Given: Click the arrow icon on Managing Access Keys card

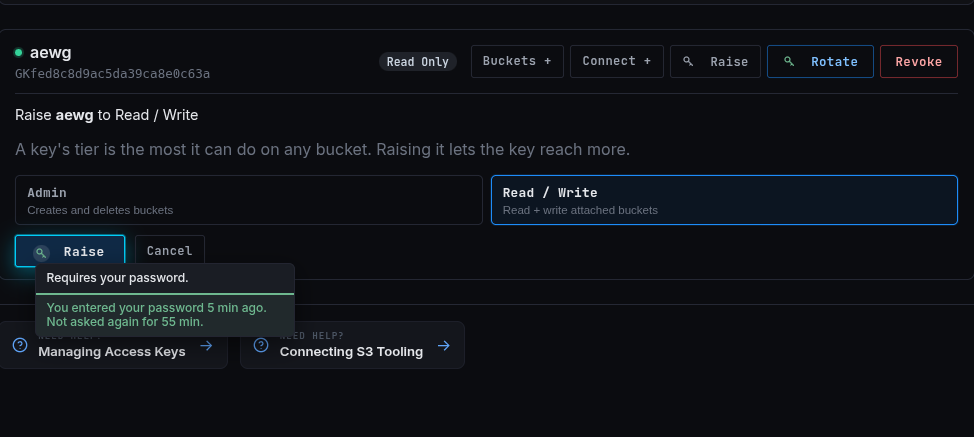Looking at the screenshot, I should (x=206, y=346).
